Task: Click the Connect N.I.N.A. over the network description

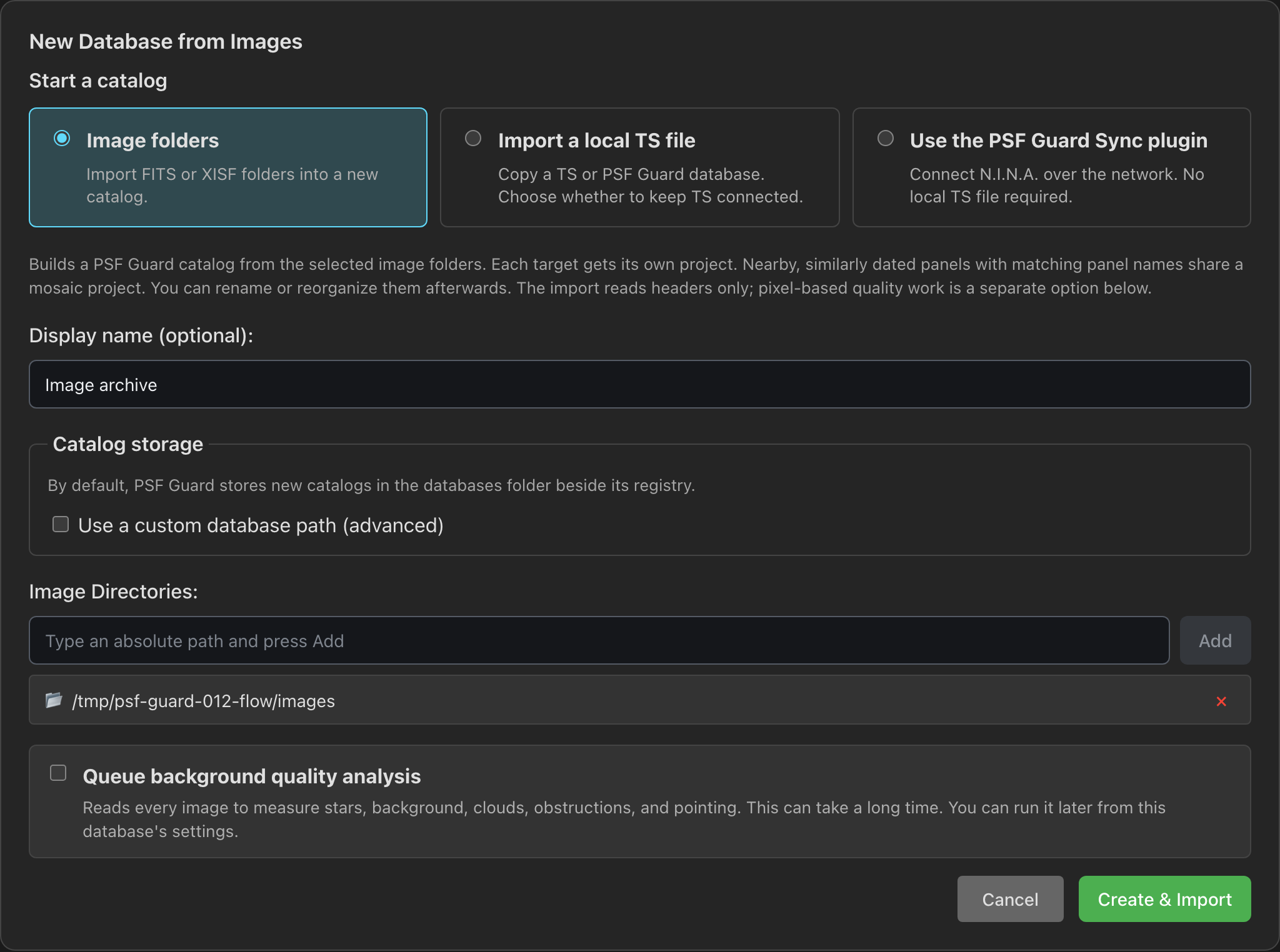Action: [1056, 186]
